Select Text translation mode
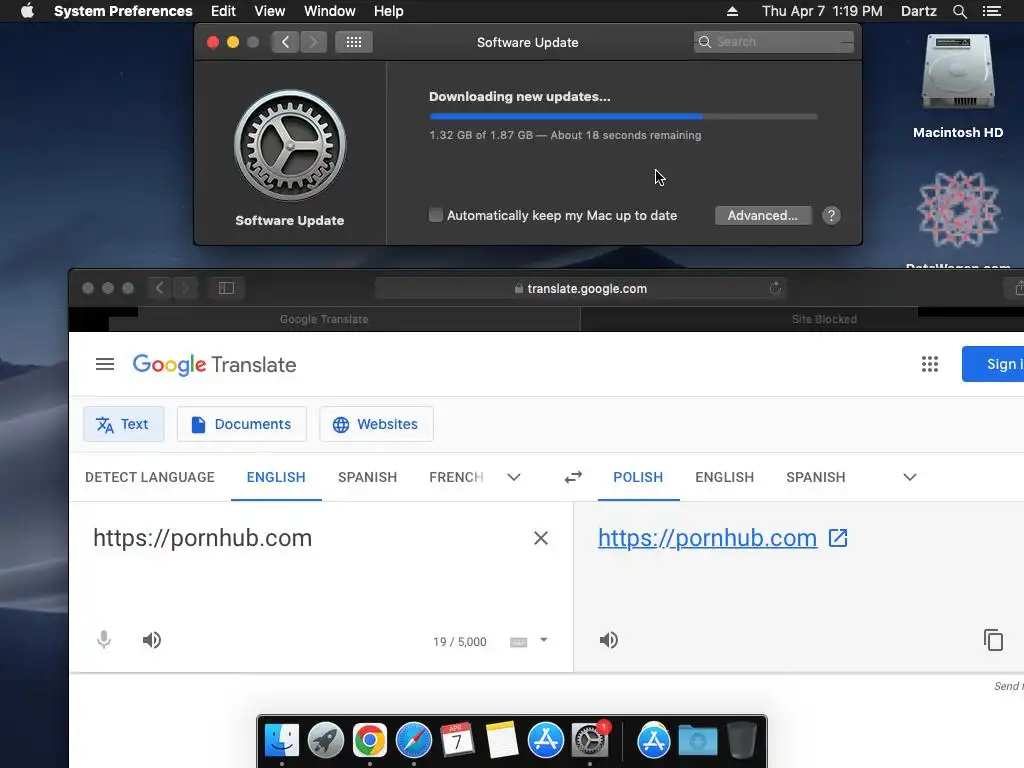Viewport: 1024px width, 768px height. tap(124, 424)
